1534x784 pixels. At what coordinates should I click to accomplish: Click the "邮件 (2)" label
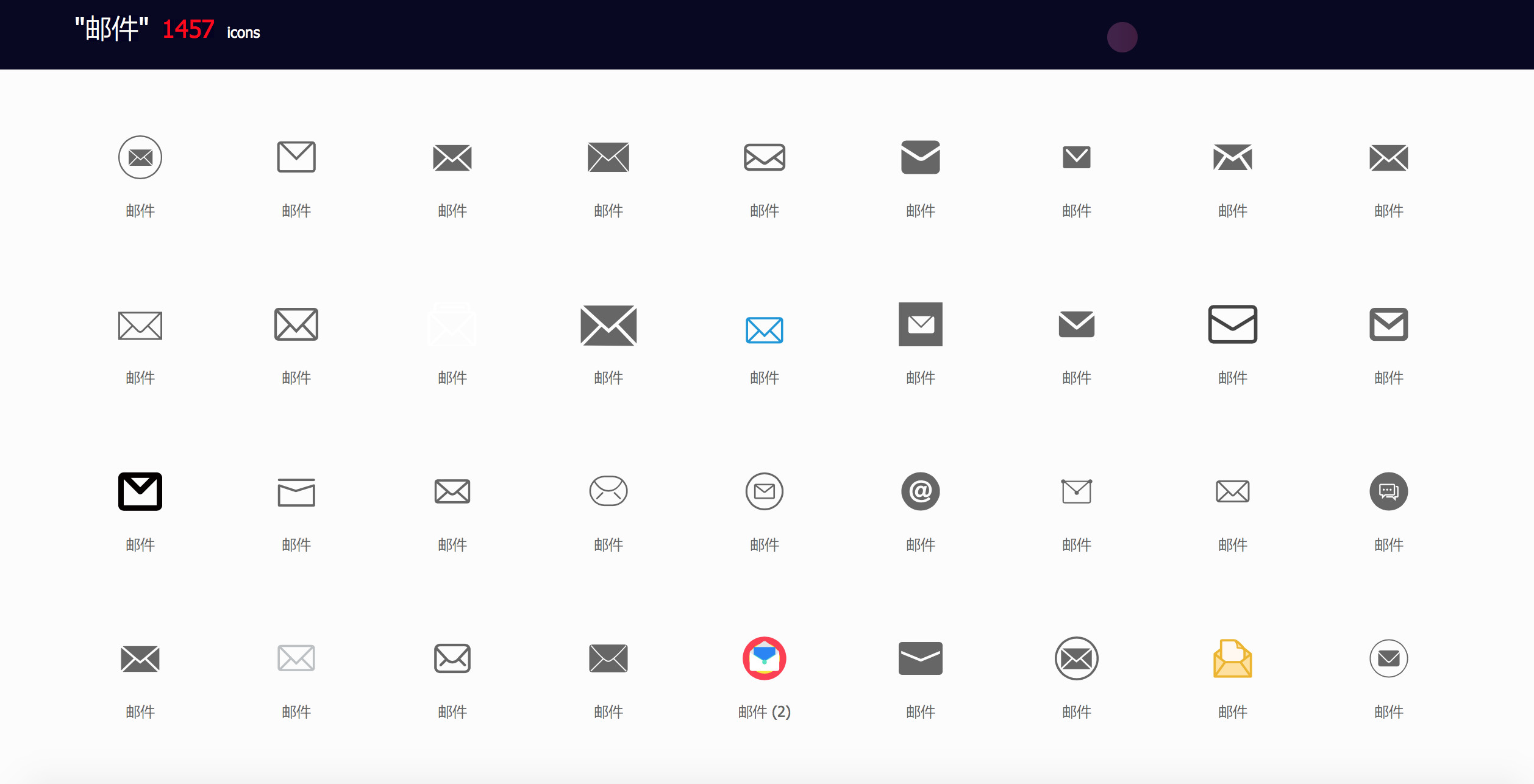coord(764,711)
